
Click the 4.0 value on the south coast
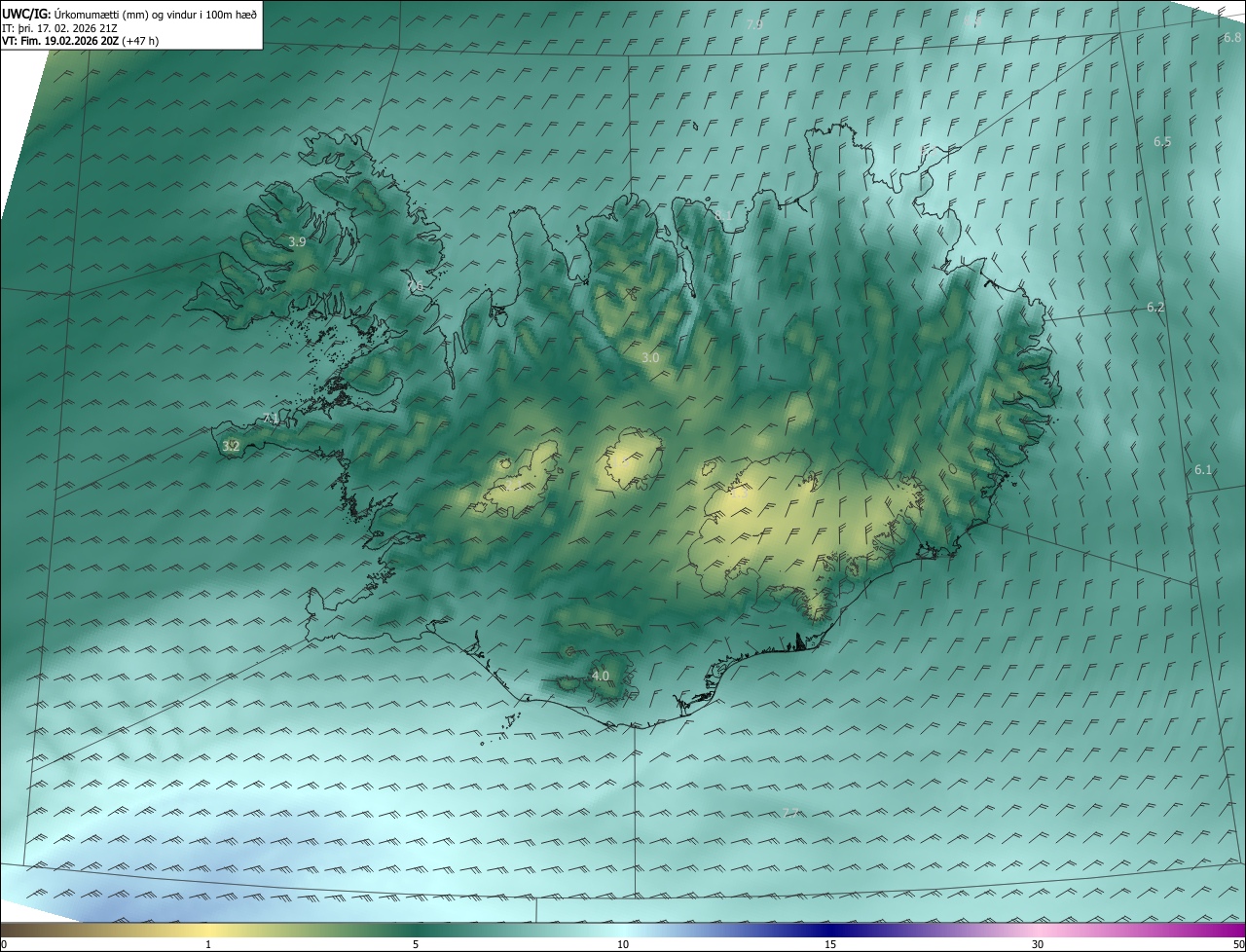pyautogui.click(x=601, y=676)
